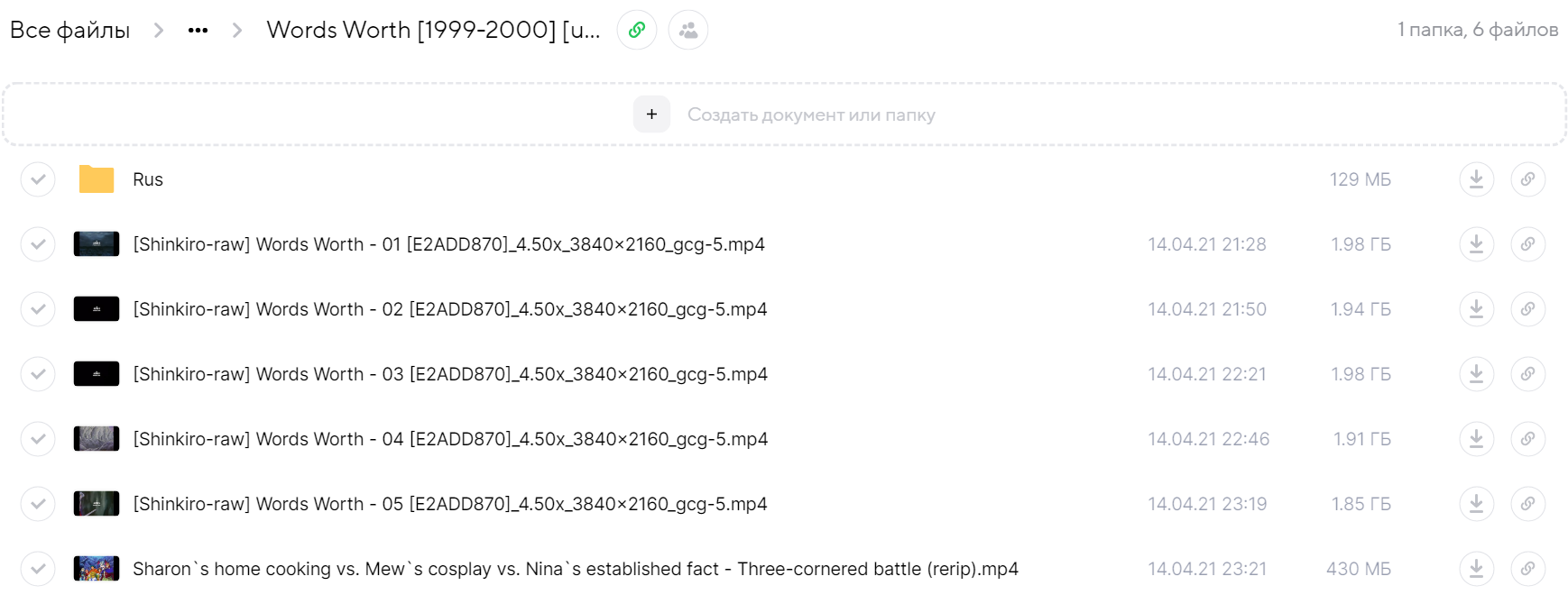Tick the checkbox for Words Worth - 01
1568x613 pixels.
38,244
